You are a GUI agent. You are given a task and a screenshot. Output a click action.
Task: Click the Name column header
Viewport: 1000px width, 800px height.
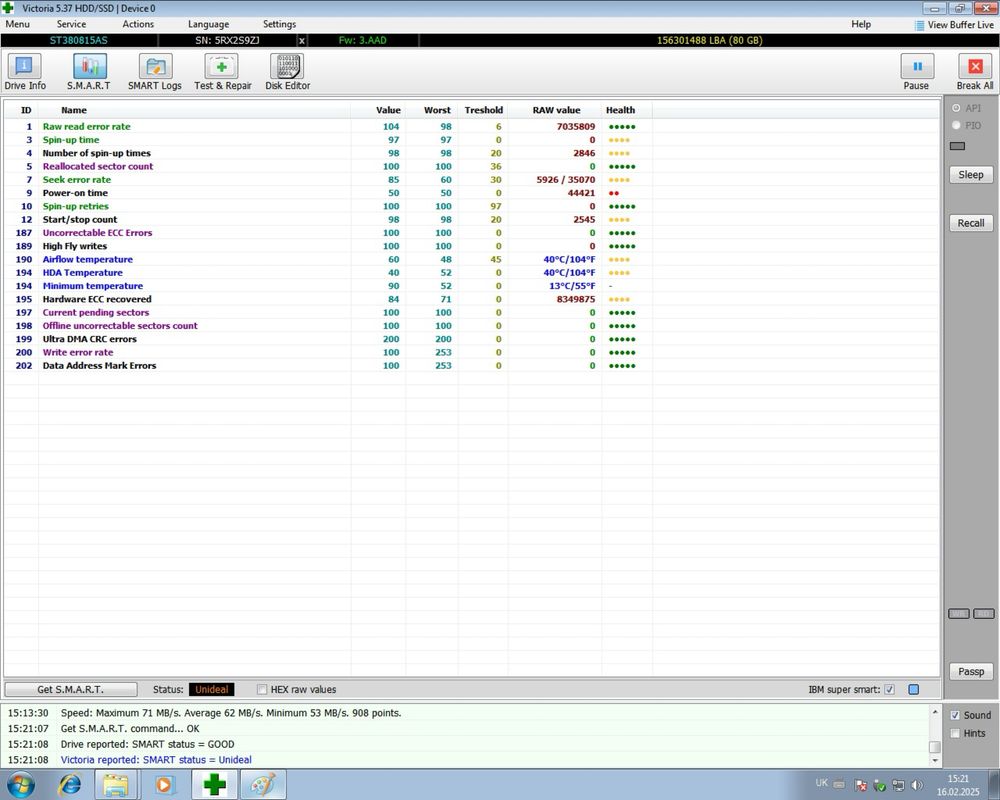74,110
